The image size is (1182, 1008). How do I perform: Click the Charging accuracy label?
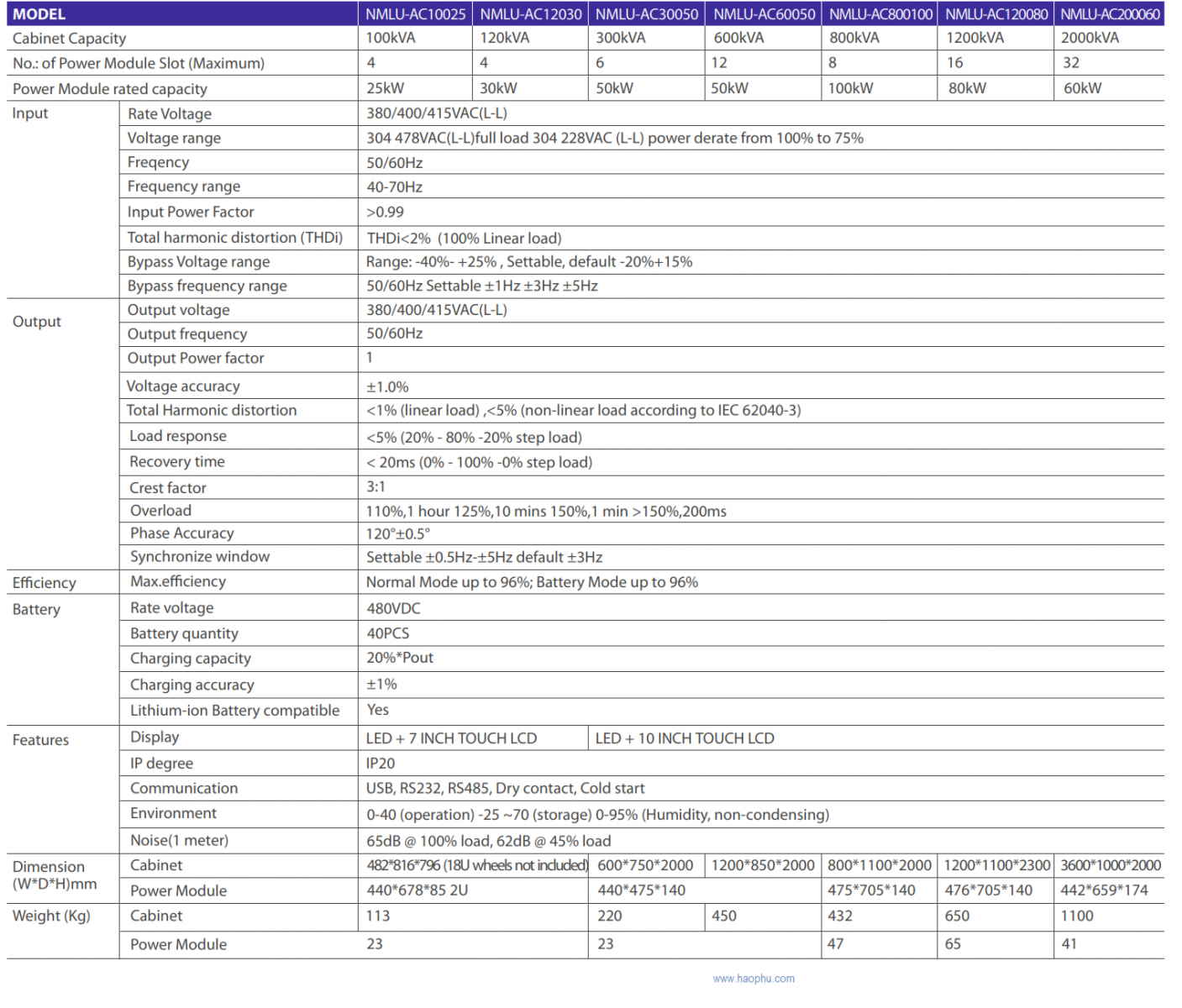click(192, 685)
